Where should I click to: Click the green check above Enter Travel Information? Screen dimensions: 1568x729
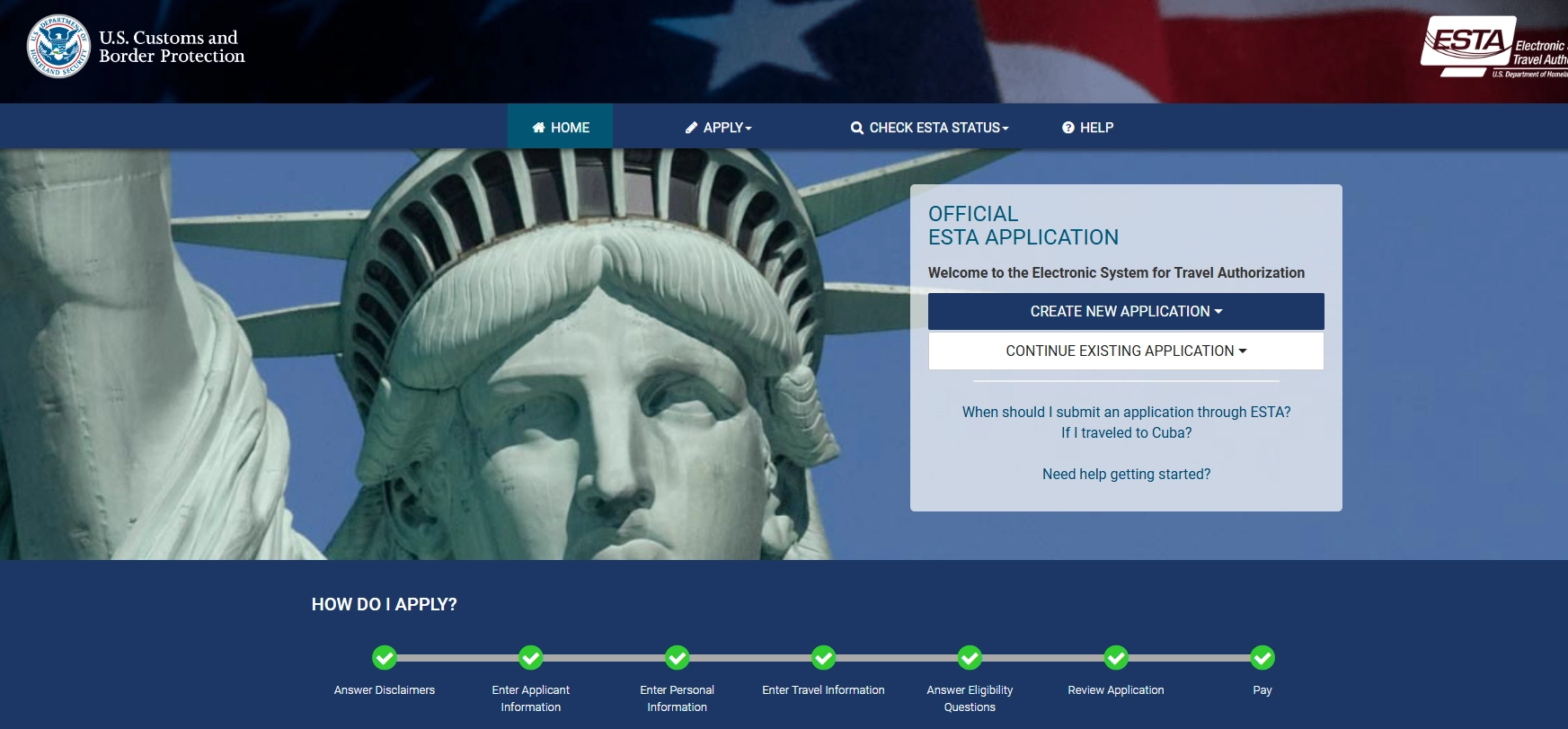tap(824, 658)
